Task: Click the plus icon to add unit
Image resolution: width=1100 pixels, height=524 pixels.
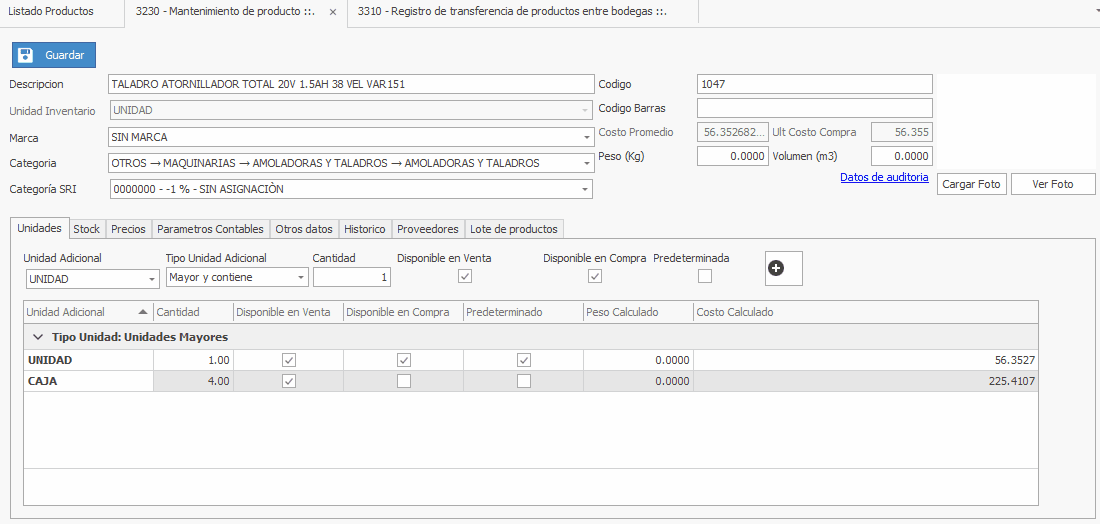Action: (775, 268)
